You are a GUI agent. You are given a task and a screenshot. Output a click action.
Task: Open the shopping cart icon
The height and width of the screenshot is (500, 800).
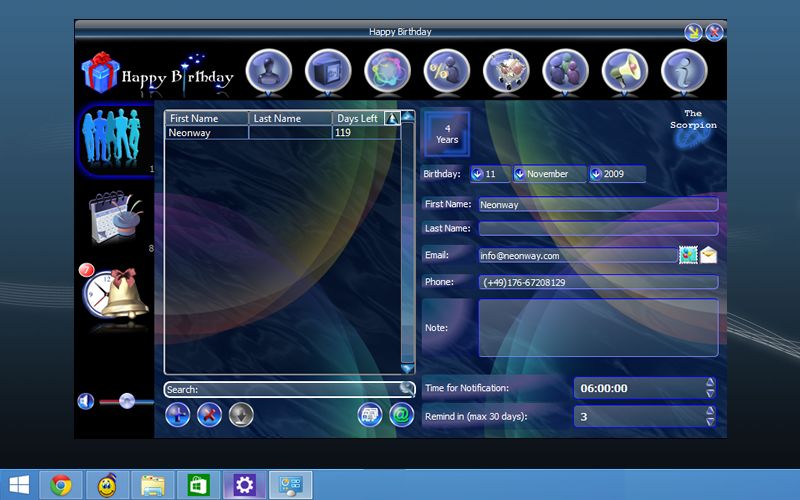[506, 71]
